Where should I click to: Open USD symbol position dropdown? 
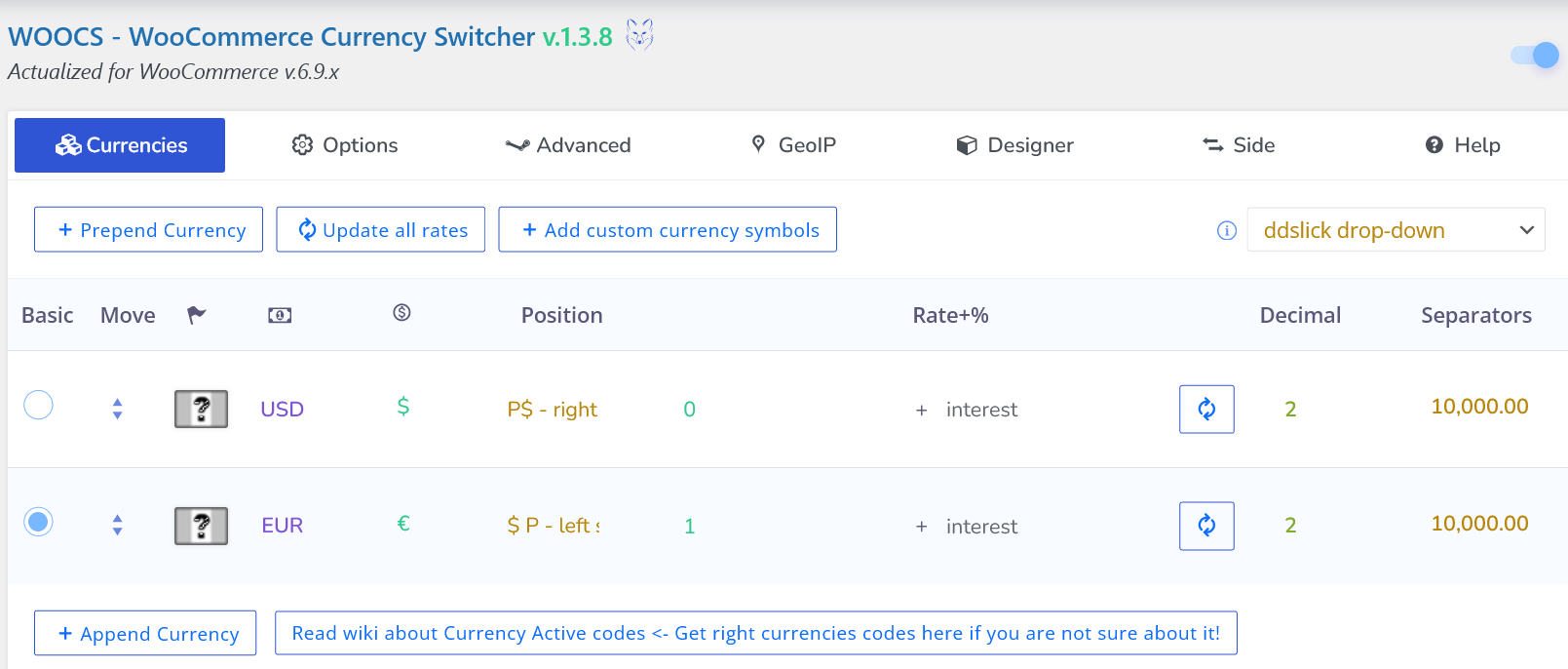(x=553, y=410)
